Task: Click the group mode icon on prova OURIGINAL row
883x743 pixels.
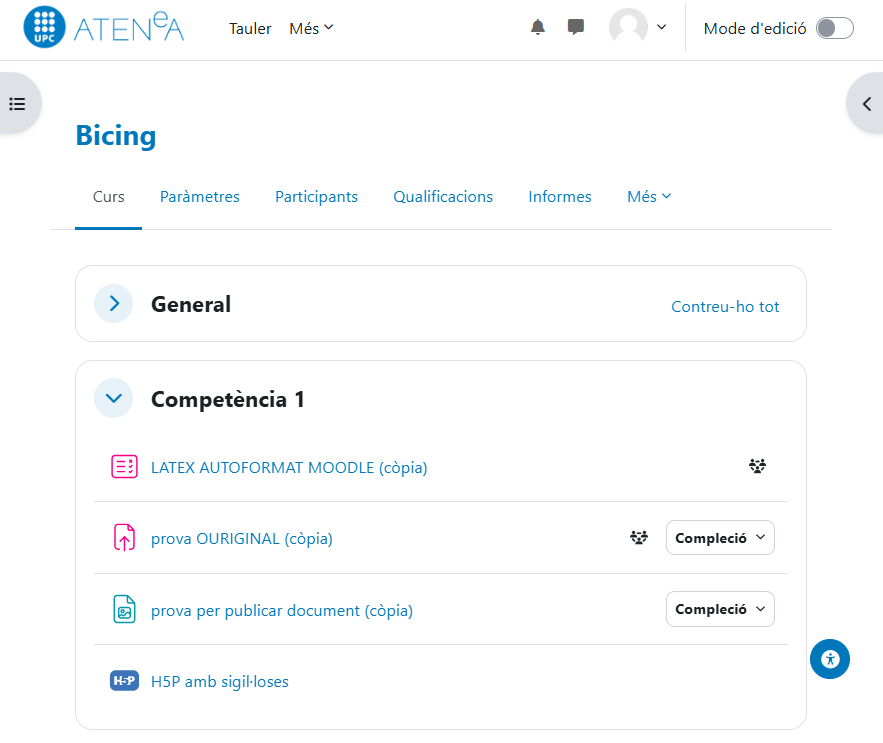Action: 639,538
